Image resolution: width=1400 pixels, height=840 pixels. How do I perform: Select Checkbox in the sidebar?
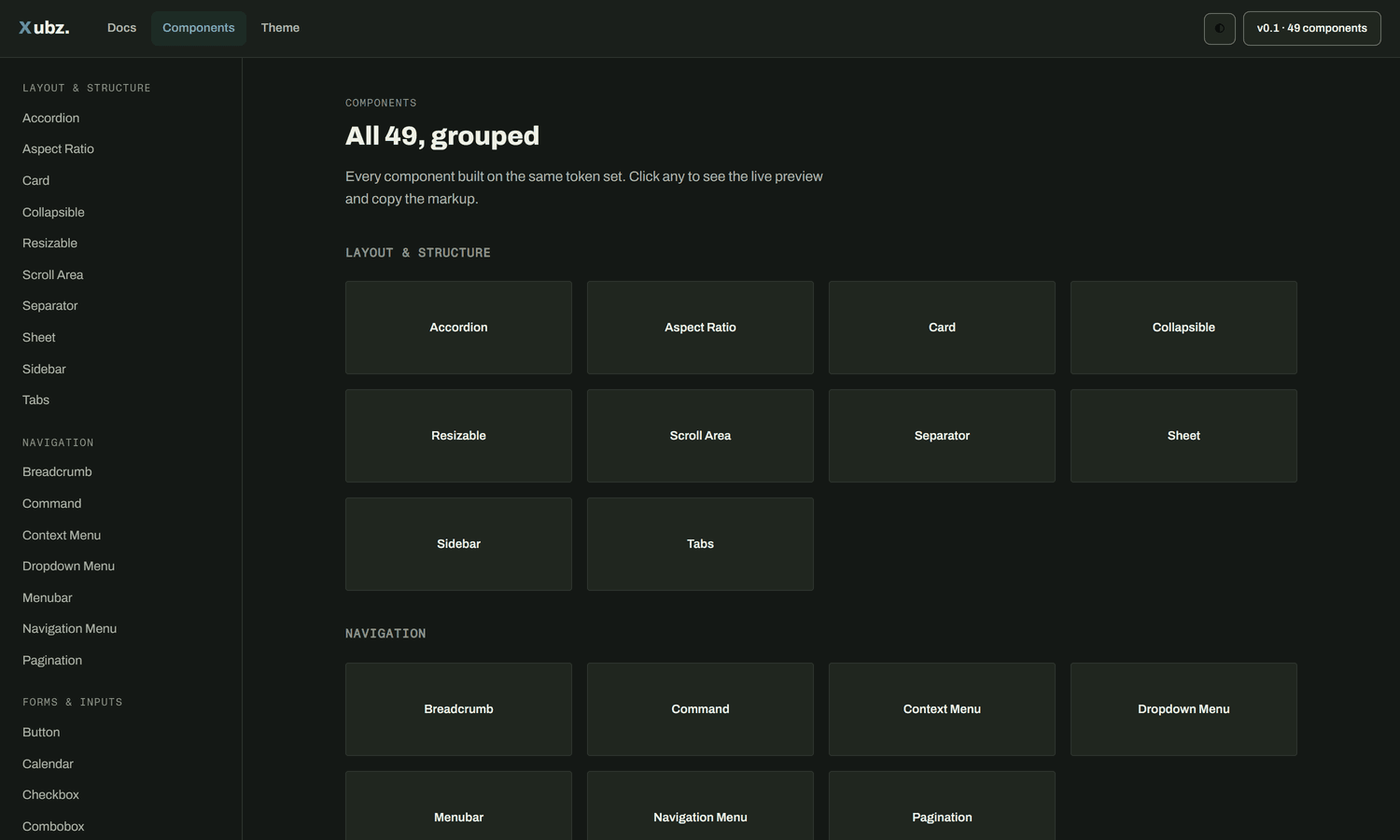pos(50,795)
